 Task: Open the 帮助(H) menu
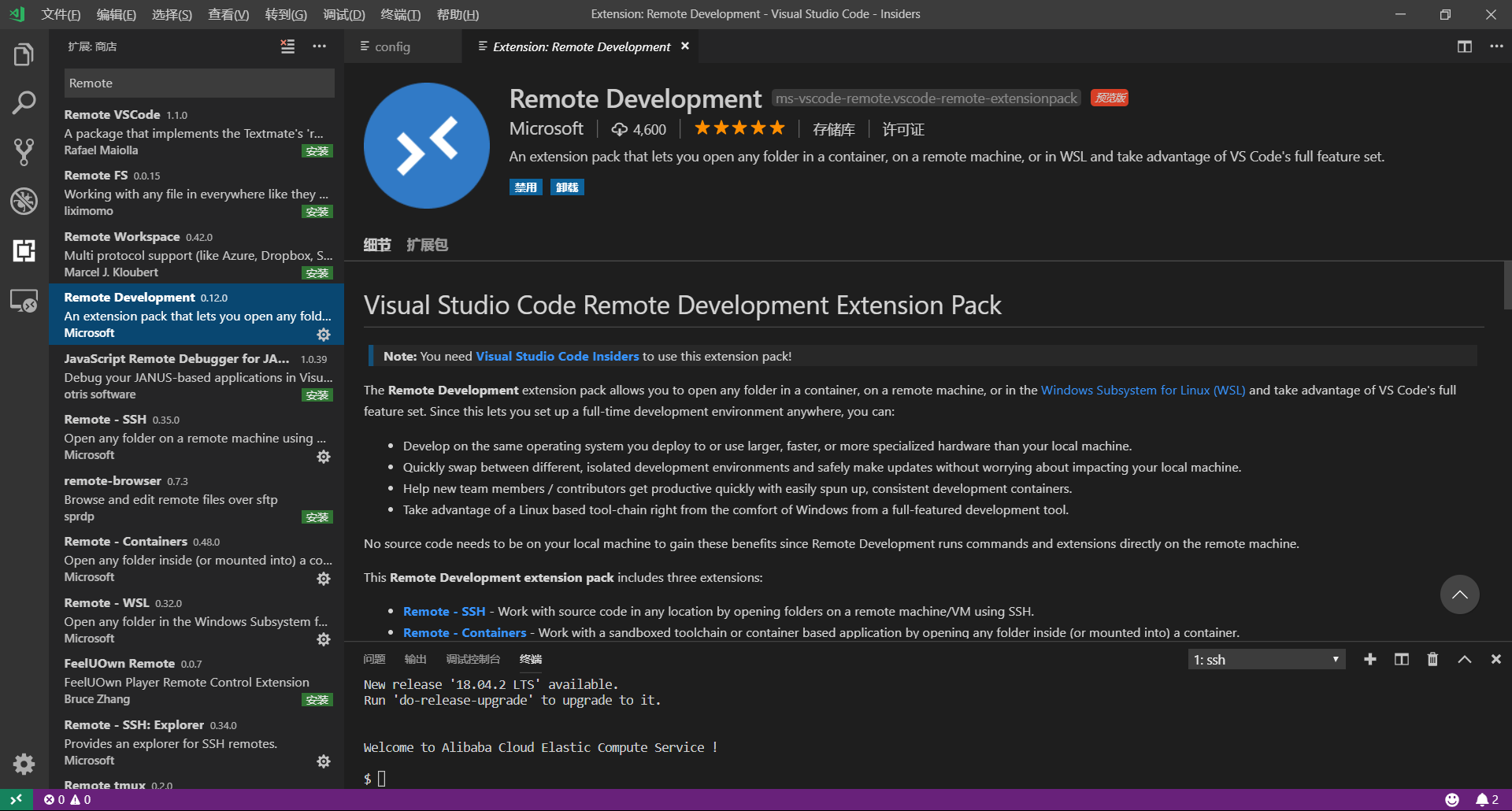tap(458, 14)
